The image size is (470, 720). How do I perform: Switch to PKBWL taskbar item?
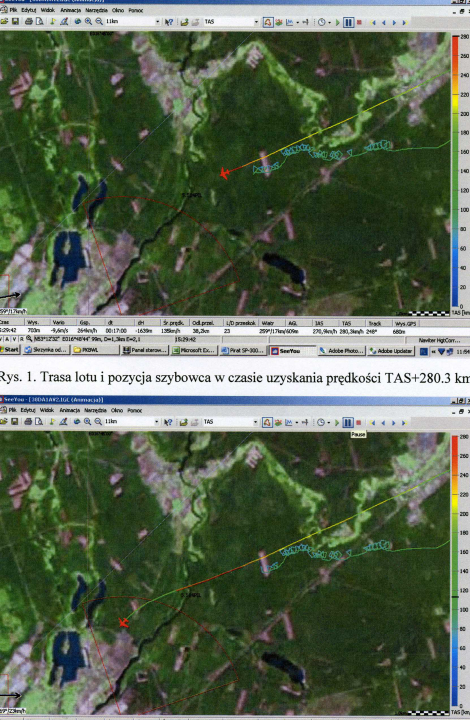pyautogui.click(x=95, y=350)
